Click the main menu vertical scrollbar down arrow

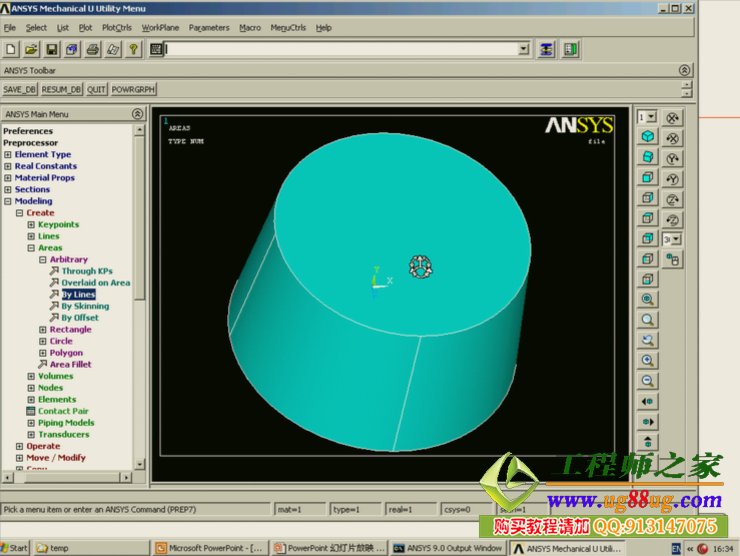coord(139,464)
